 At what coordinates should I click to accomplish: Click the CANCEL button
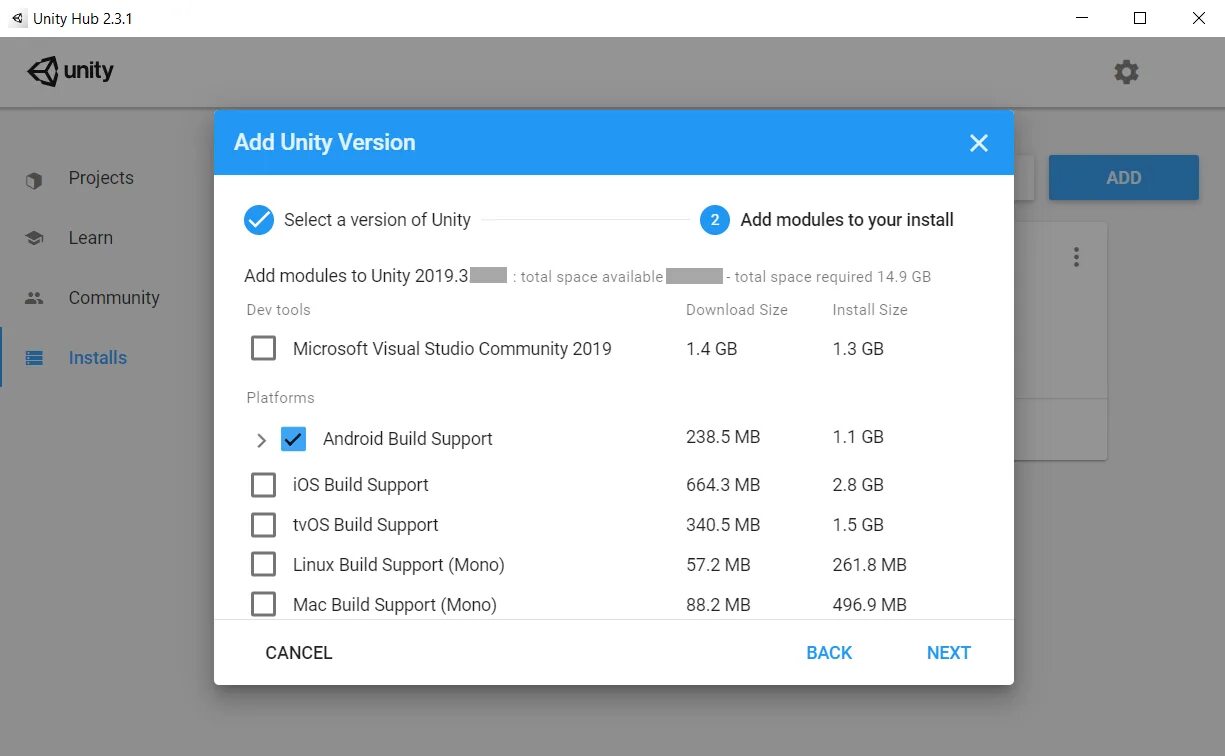(x=298, y=653)
